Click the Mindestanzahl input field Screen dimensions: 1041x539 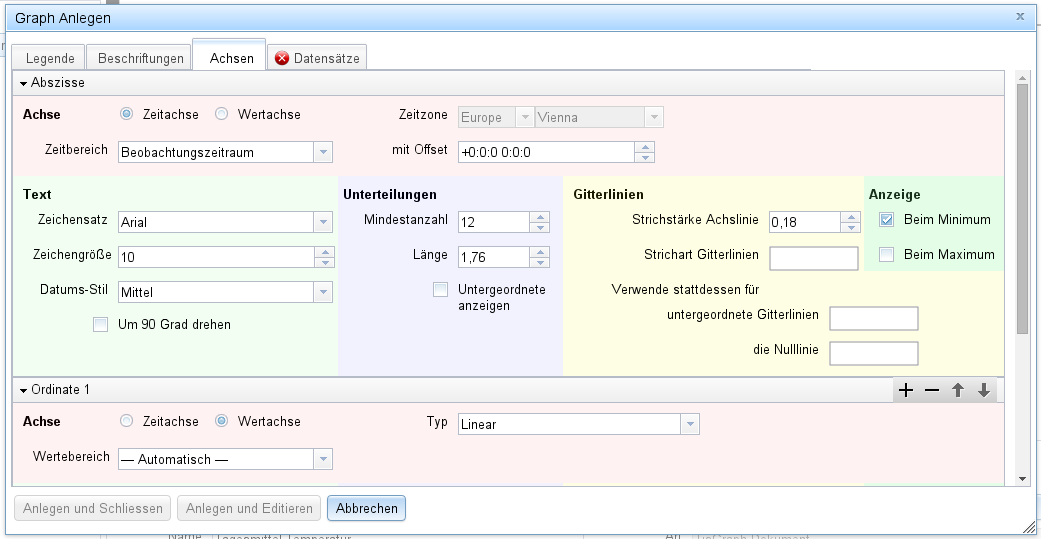(x=494, y=222)
